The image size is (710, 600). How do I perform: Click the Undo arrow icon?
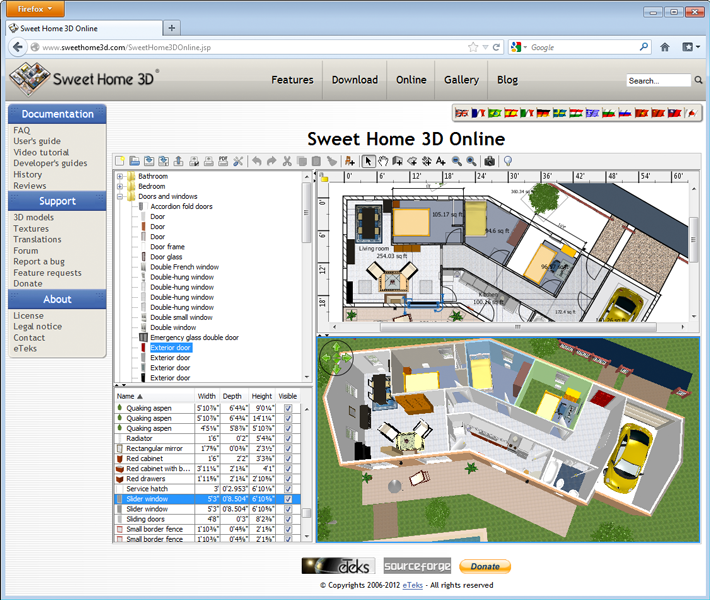[x=257, y=161]
